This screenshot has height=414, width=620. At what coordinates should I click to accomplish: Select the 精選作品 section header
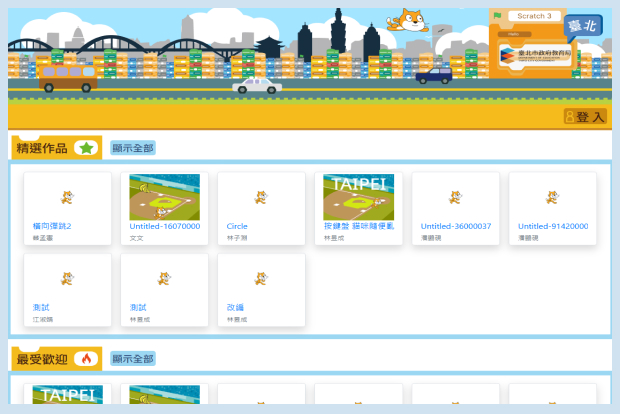pyautogui.click(x=57, y=148)
